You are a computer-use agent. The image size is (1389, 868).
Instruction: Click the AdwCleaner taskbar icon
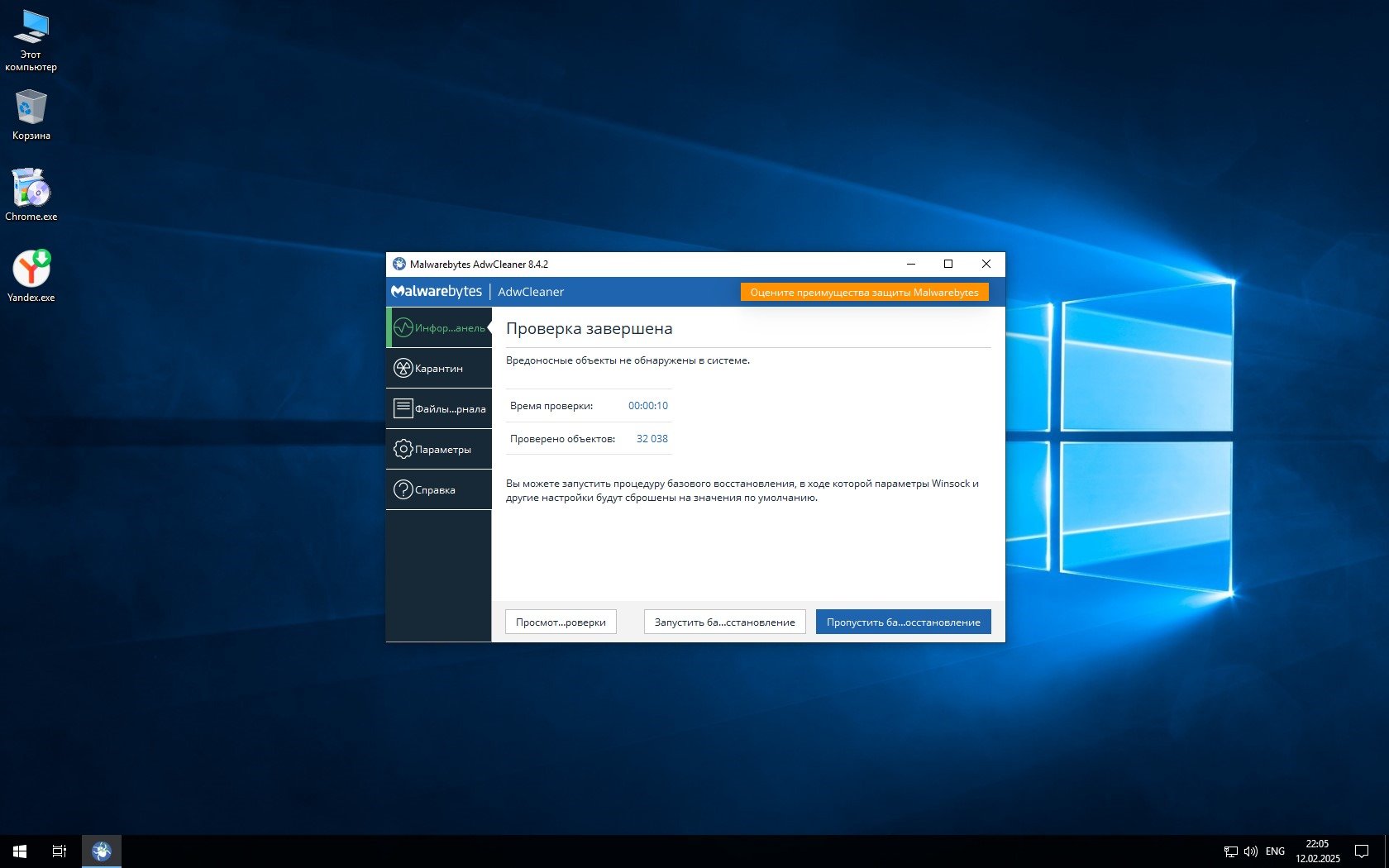coord(102,851)
